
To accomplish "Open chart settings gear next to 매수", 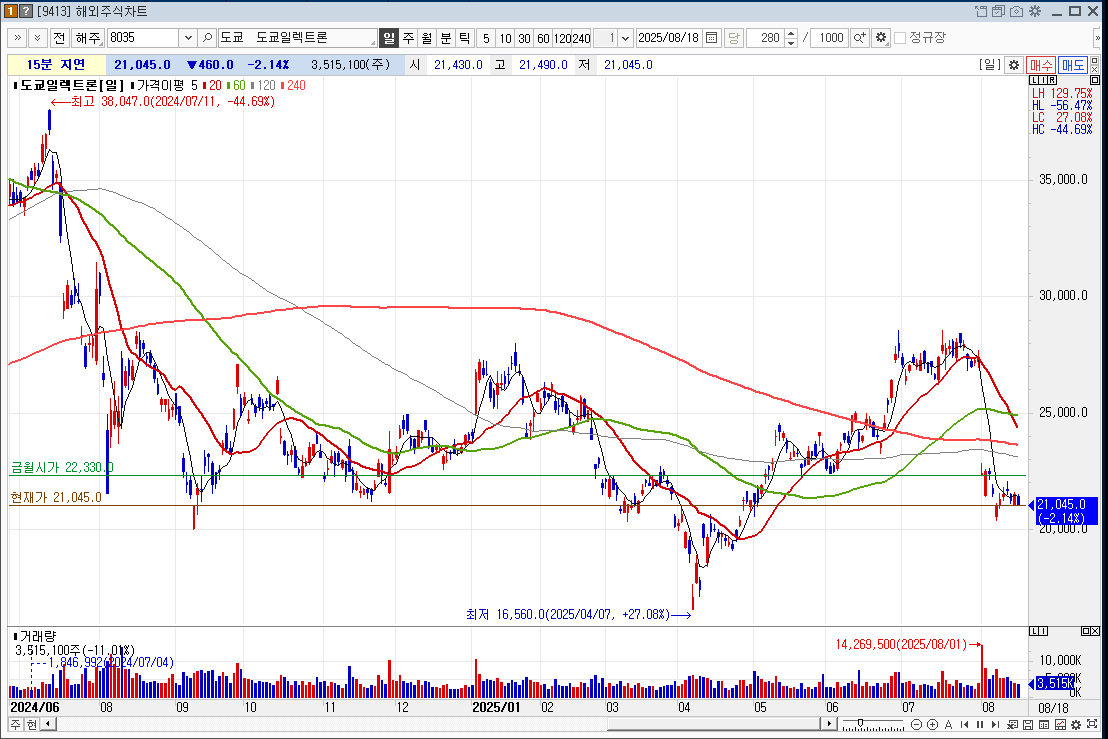I will pos(1013,65).
